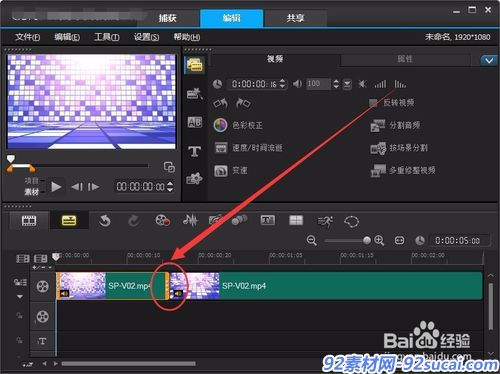Open the time remapping running-figure icon
This screenshot has width=500, height=374.
click(325, 221)
